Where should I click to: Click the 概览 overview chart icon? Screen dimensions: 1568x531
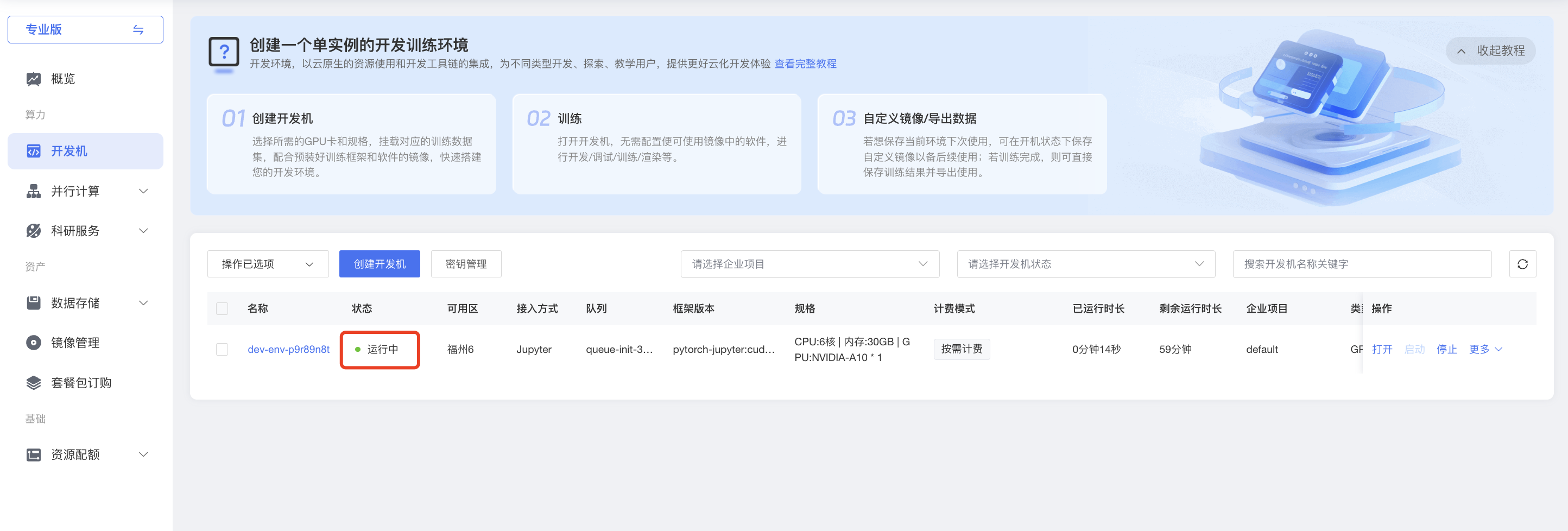34,79
